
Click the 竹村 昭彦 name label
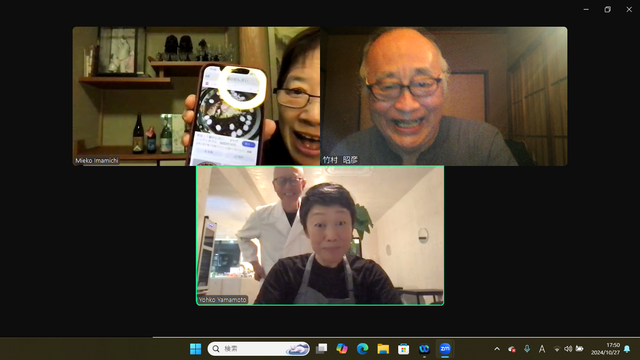340,160
